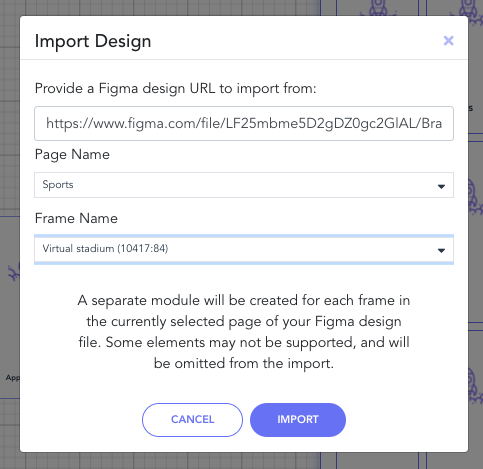Click the arrow beside Virtual stadium (10417:84)
The height and width of the screenshot is (469, 483).
coord(441,250)
